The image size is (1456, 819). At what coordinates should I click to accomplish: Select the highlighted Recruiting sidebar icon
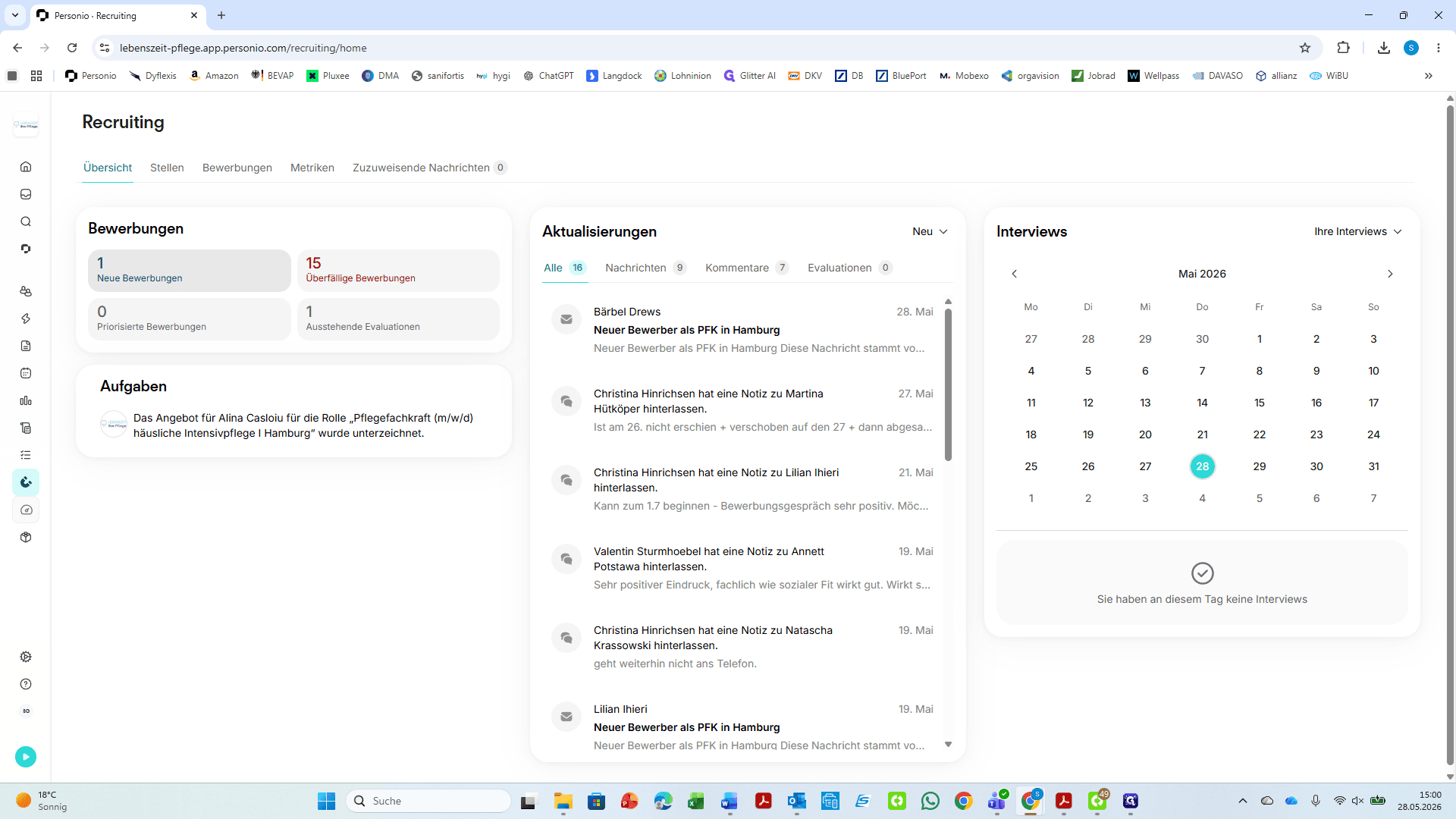tap(26, 482)
